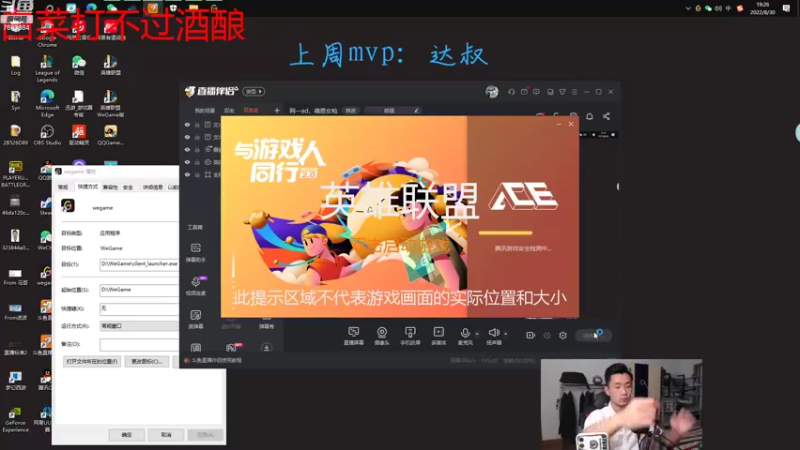Mute the 麦克风 microphone
800x450 pixels.
[x=465, y=336]
